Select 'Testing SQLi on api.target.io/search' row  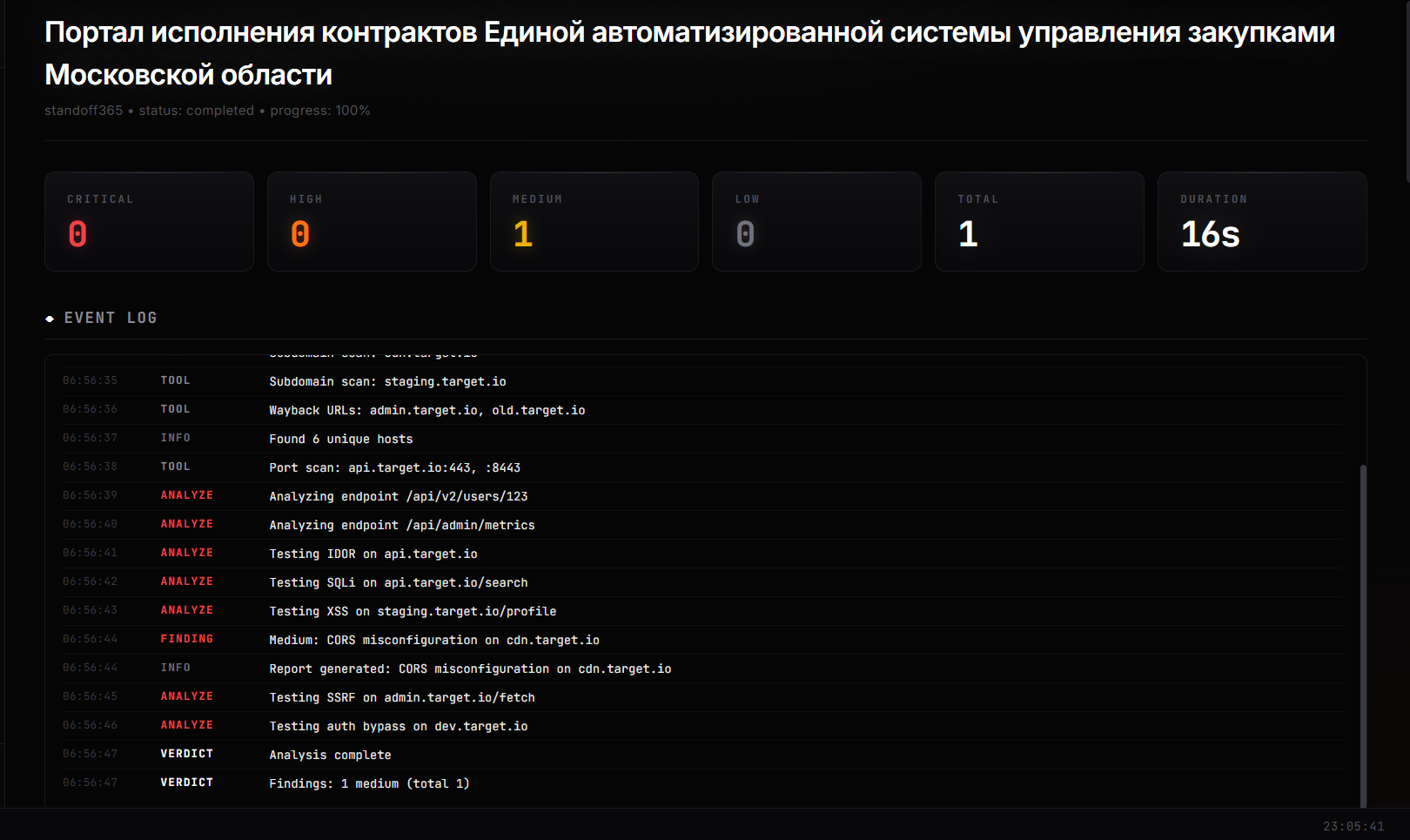(x=702, y=582)
